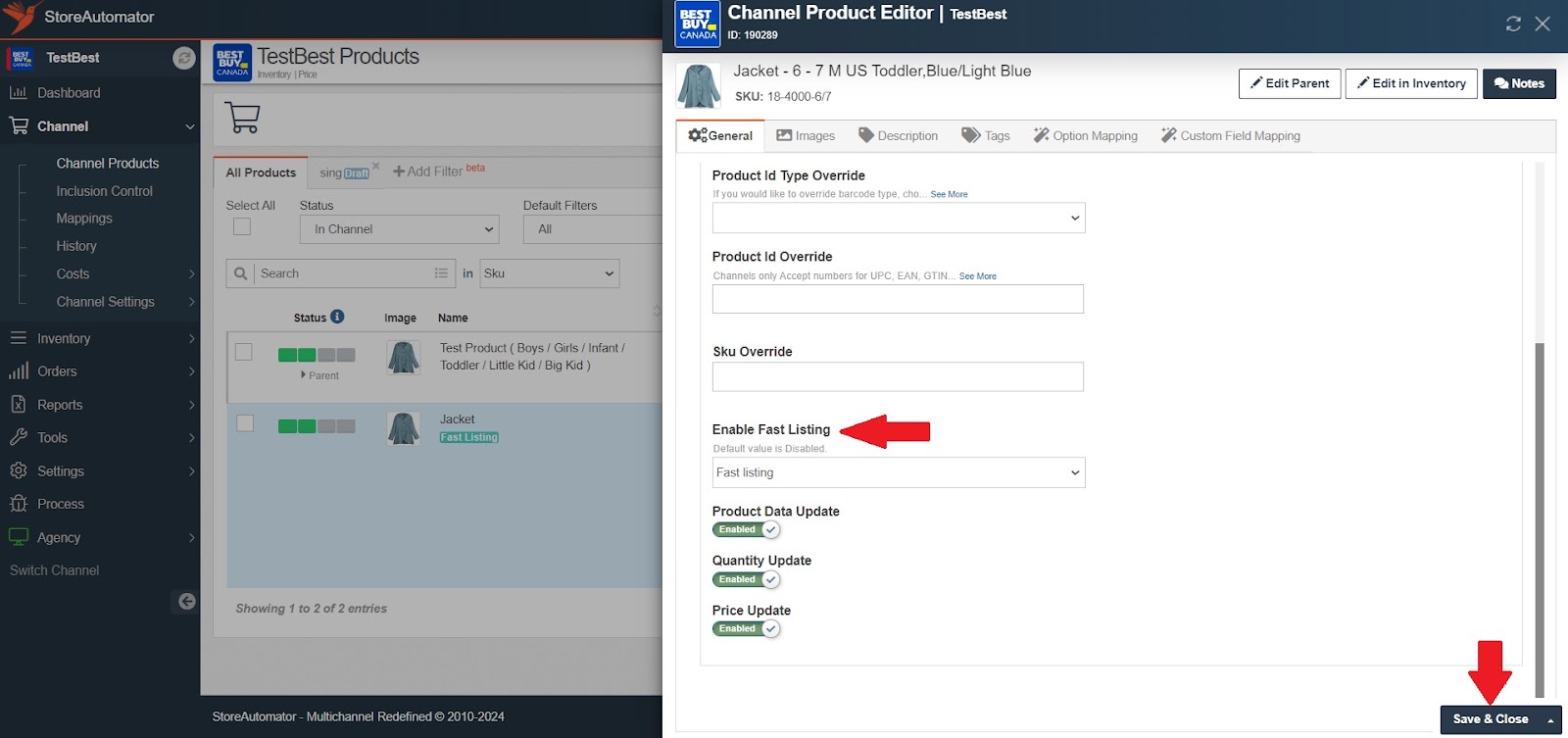Click the green status bar of Test Product row

point(317,355)
